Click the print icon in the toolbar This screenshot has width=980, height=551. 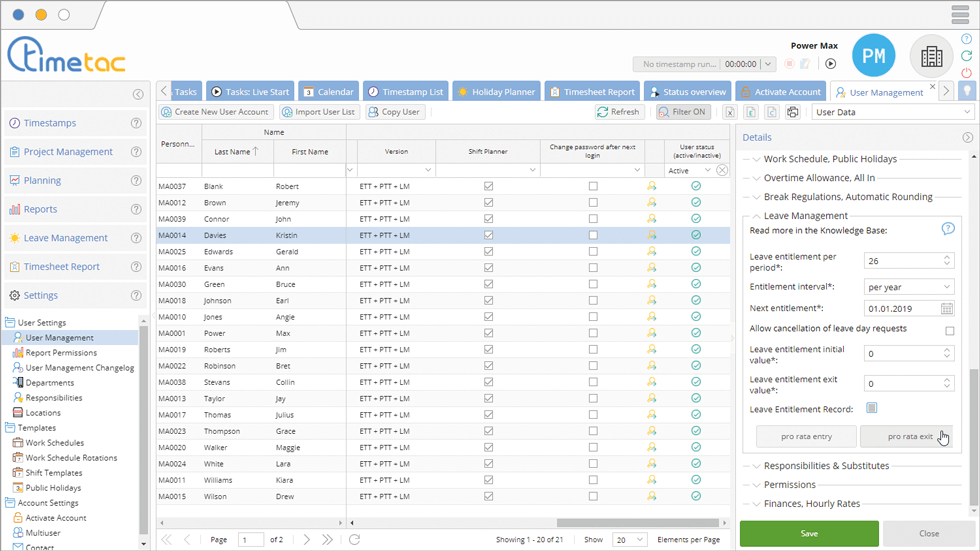pyautogui.click(x=792, y=113)
